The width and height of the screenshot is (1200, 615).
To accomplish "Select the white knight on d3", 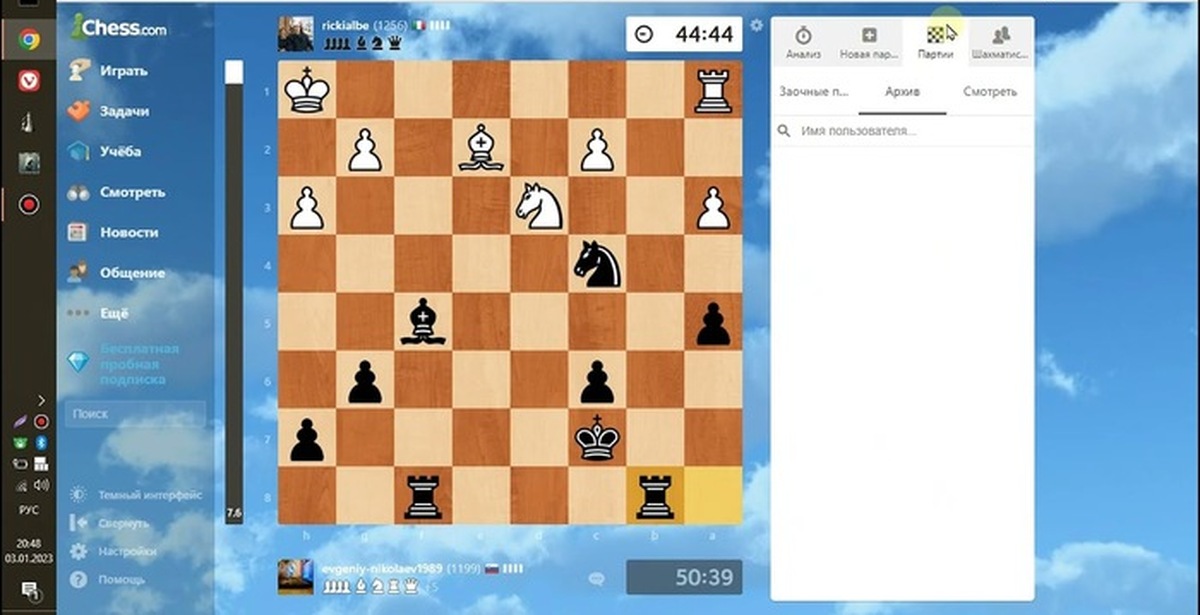I will tap(539, 207).
